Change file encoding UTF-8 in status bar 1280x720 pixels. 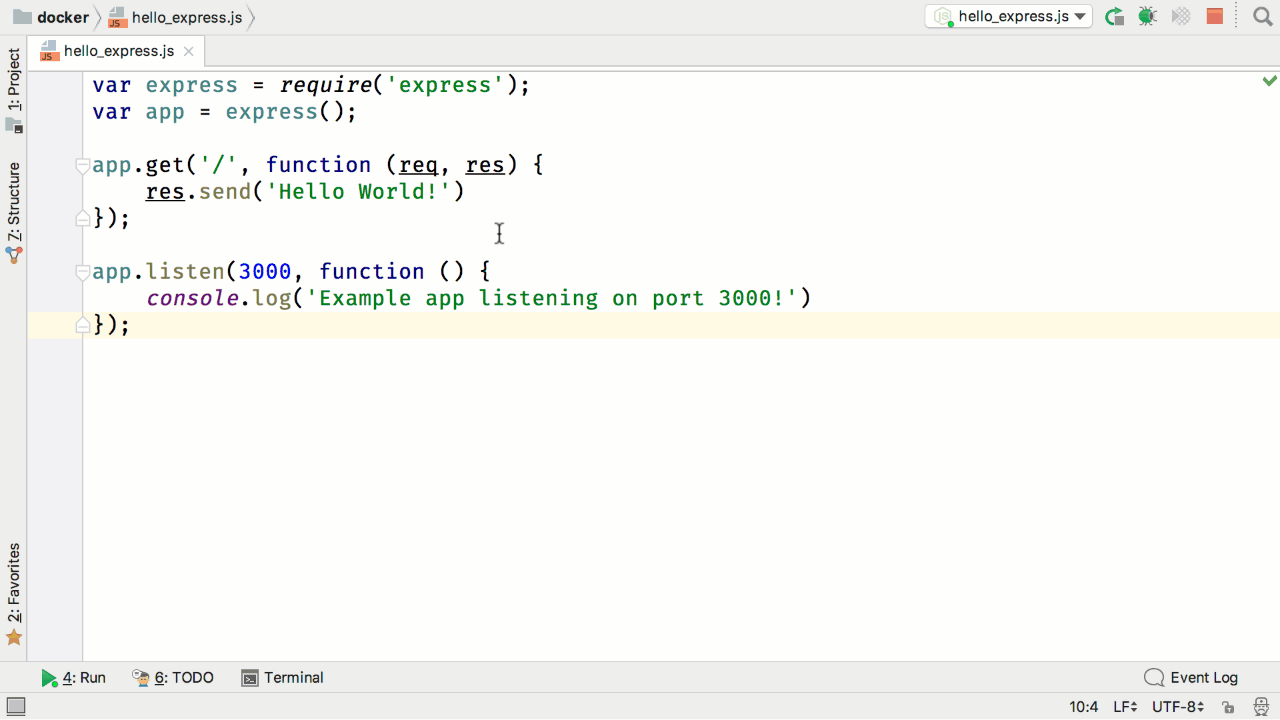tap(1178, 707)
